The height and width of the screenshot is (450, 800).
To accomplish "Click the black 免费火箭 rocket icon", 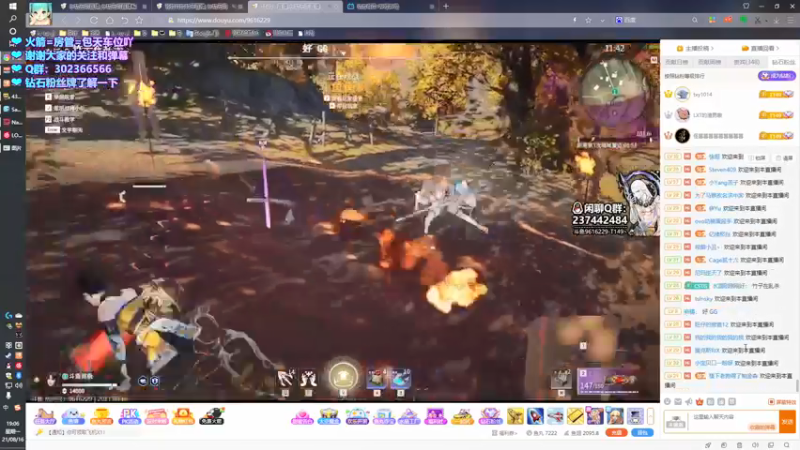I will 212,416.
